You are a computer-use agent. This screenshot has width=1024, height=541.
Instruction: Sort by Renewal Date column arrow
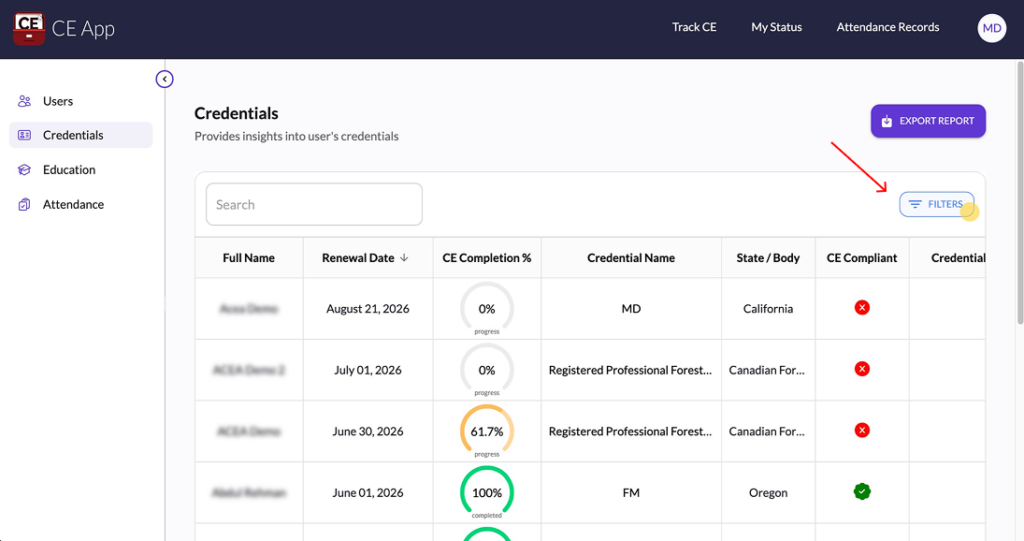pos(405,258)
